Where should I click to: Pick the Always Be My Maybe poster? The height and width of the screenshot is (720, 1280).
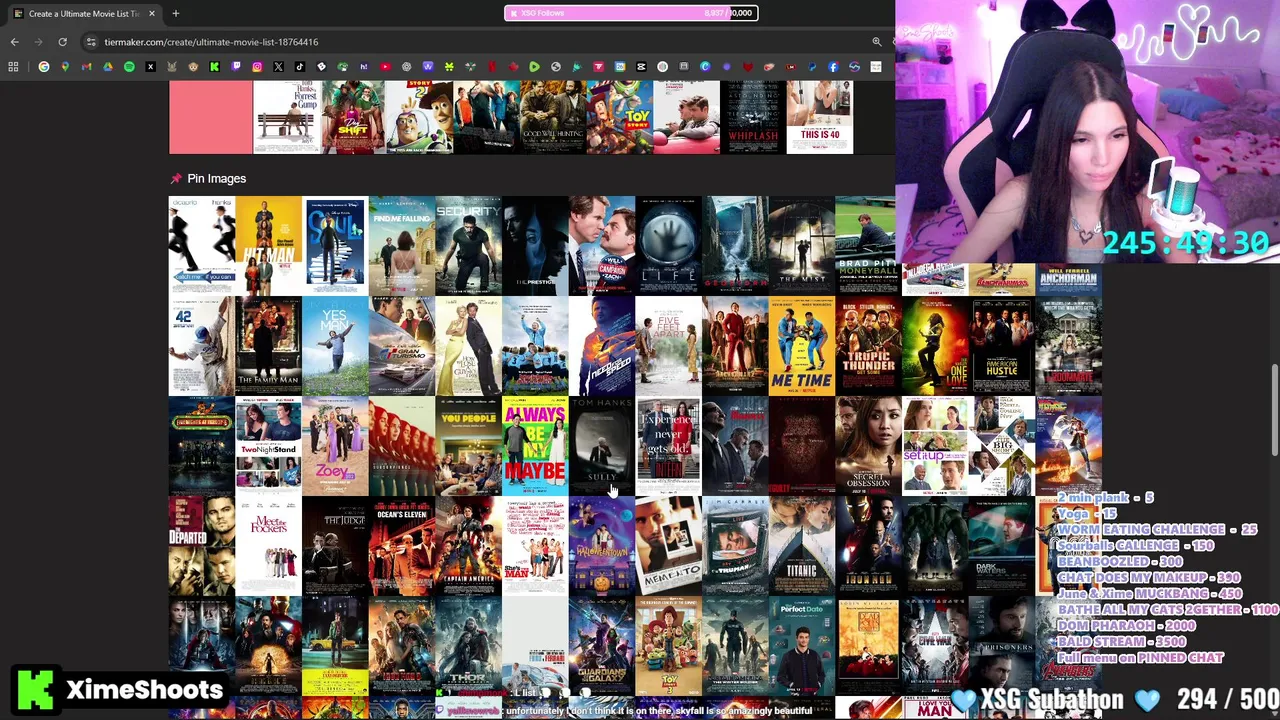tap(535, 446)
